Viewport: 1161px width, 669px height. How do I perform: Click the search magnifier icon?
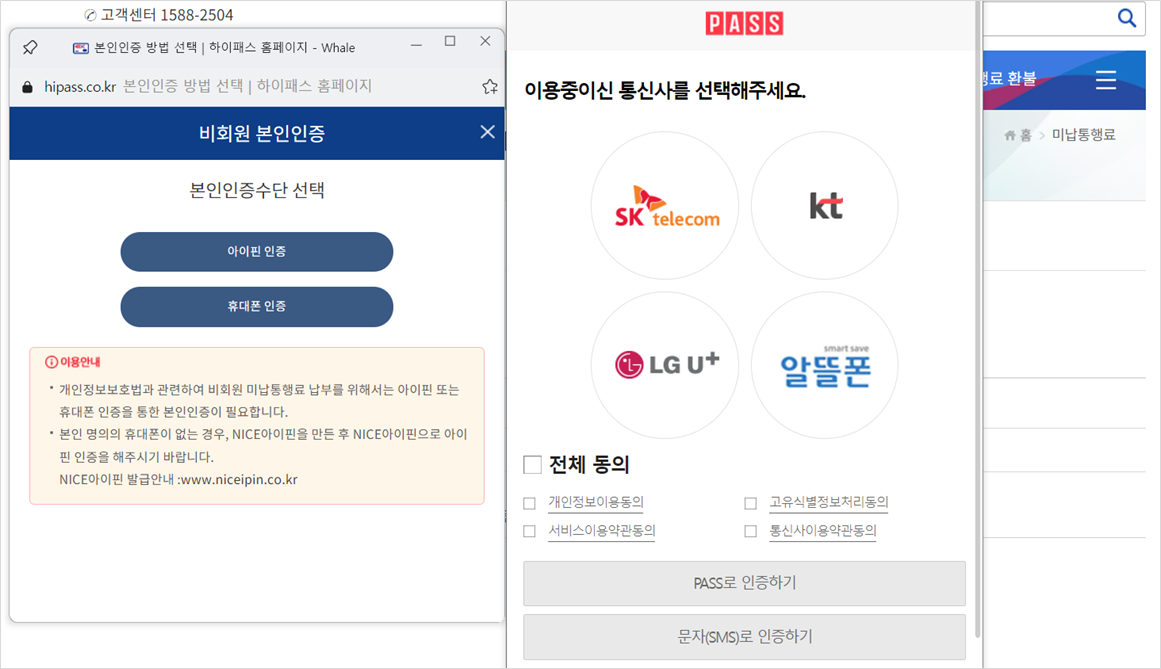(1126, 18)
